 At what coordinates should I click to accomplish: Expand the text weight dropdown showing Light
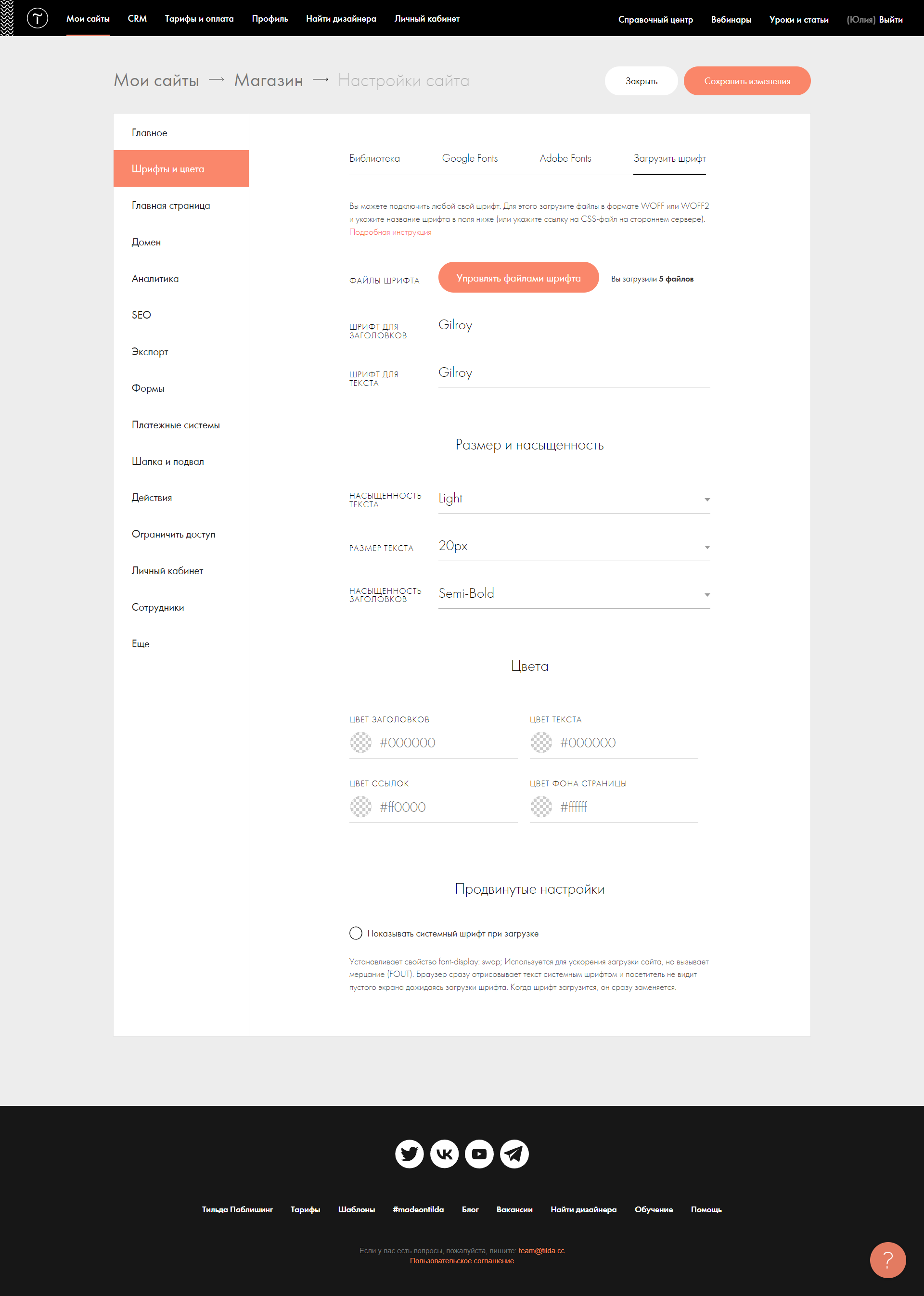(x=574, y=499)
